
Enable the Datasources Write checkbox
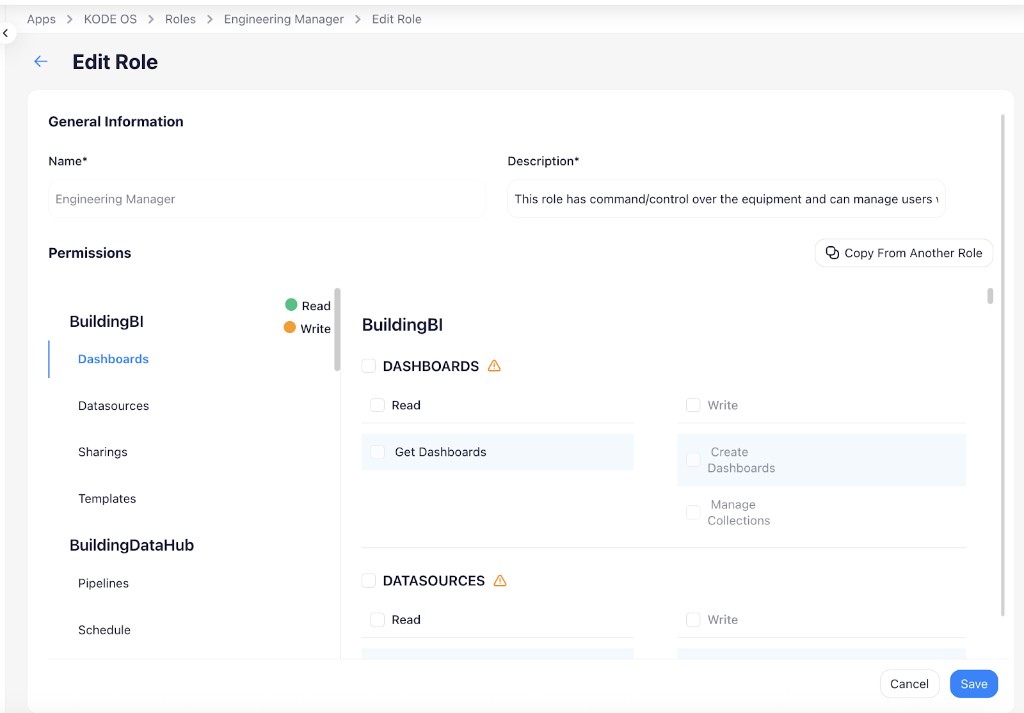point(694,619)
